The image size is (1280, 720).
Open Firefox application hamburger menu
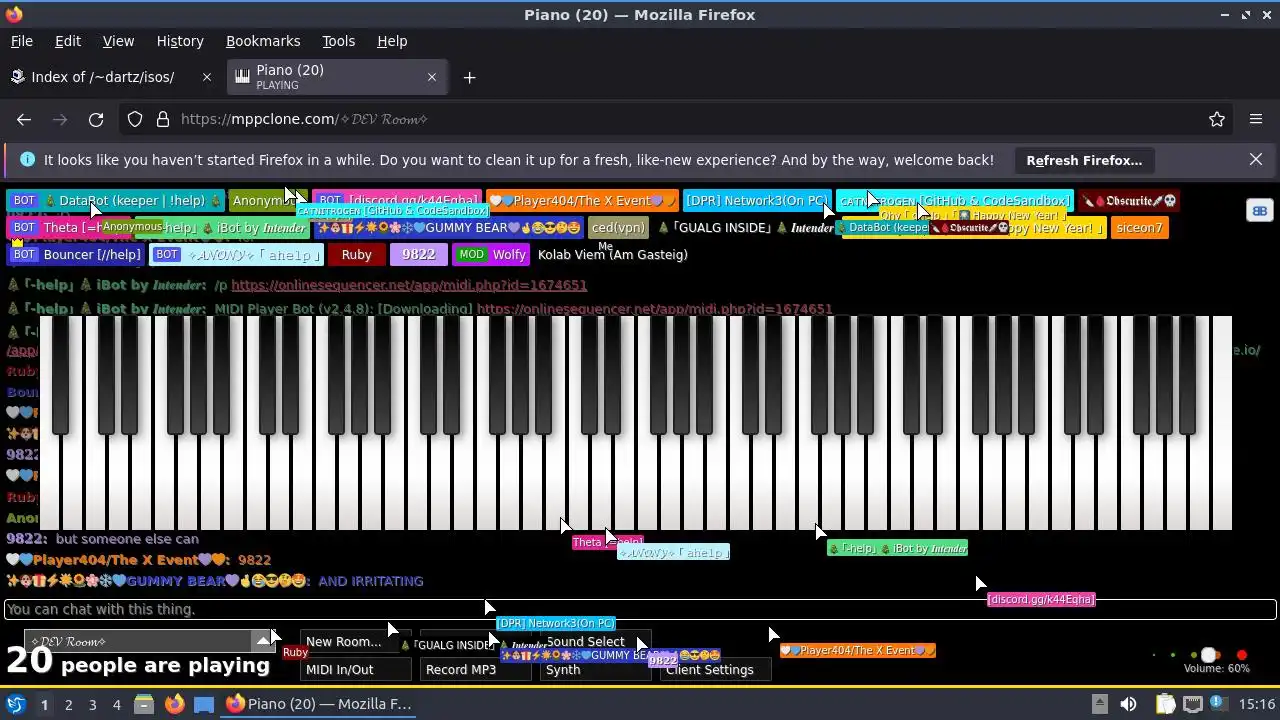click(1256, 119)
